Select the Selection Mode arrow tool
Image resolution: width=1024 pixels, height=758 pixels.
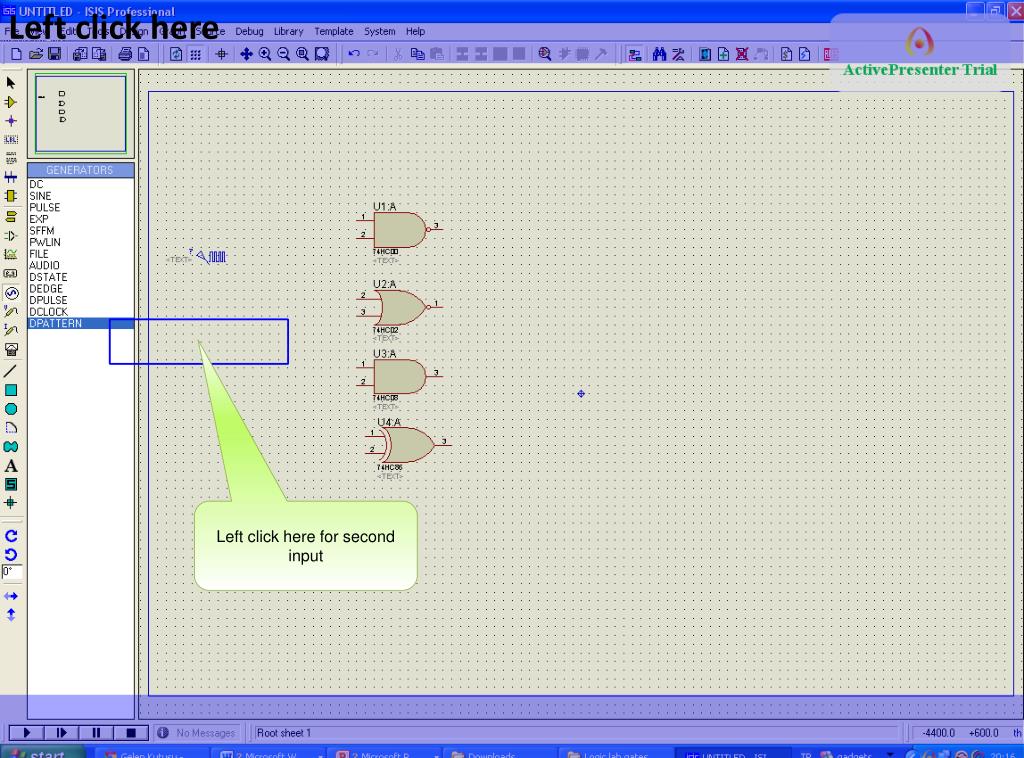click(x=11, y=83)
